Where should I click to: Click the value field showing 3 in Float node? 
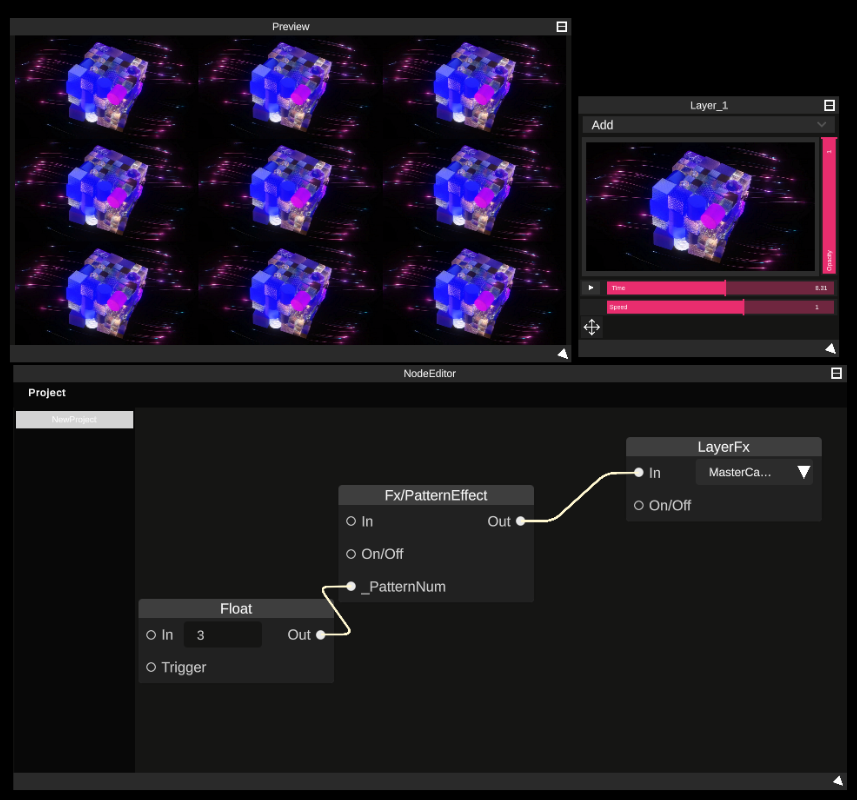[222, 634]
